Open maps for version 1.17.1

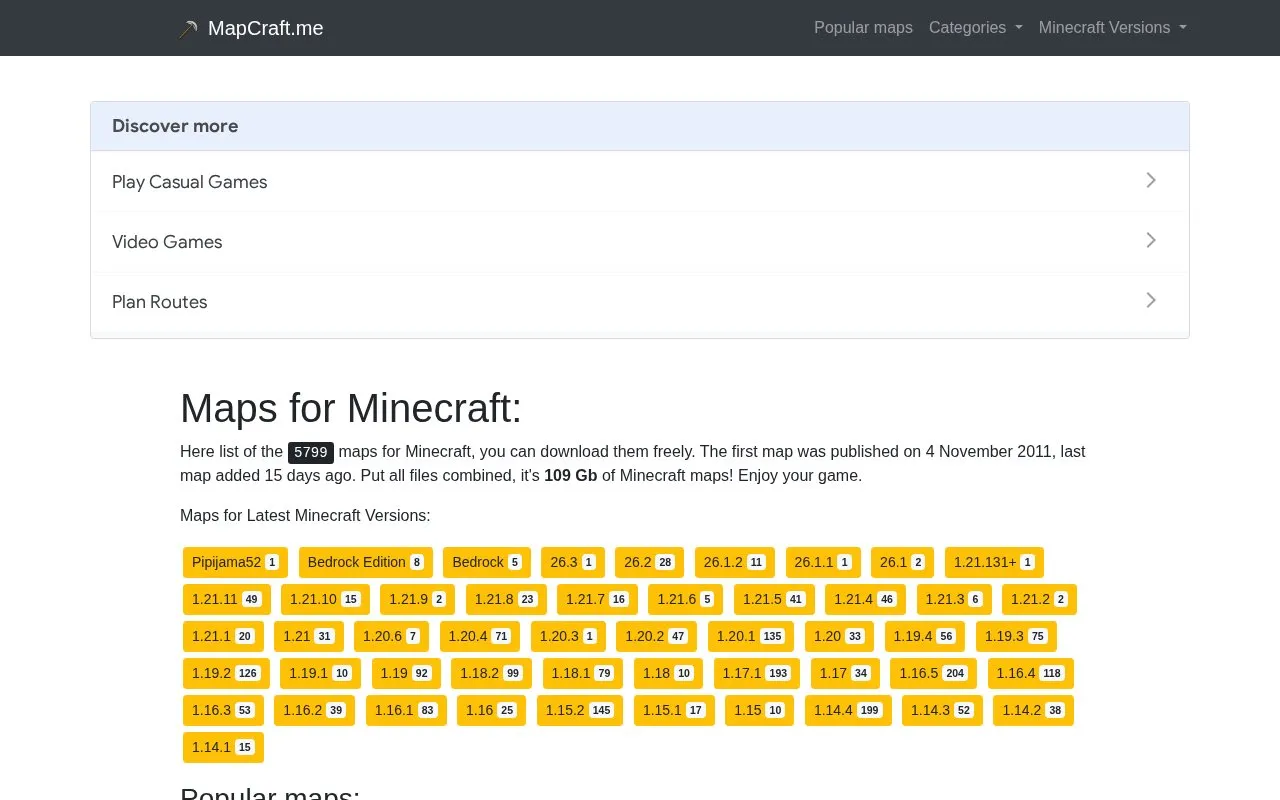point(757,673)
